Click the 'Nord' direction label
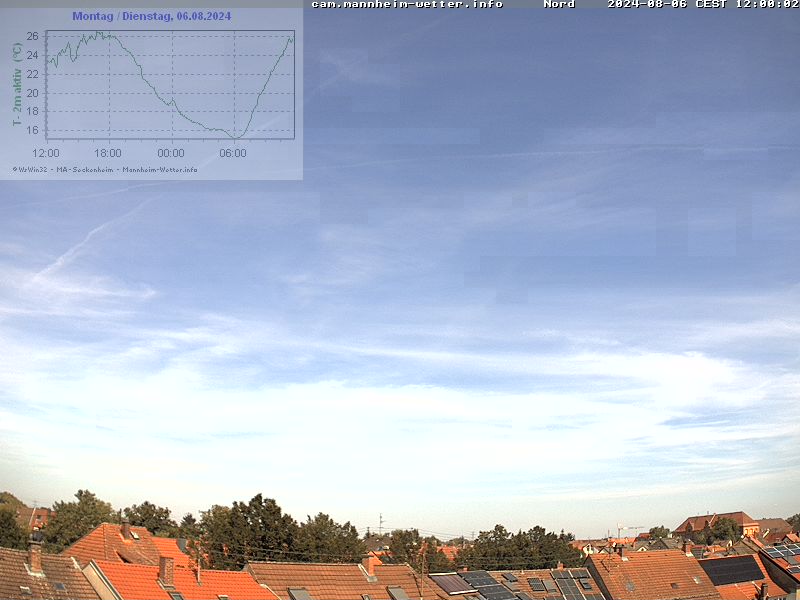 pyautogui.click(x=559, y=5)
